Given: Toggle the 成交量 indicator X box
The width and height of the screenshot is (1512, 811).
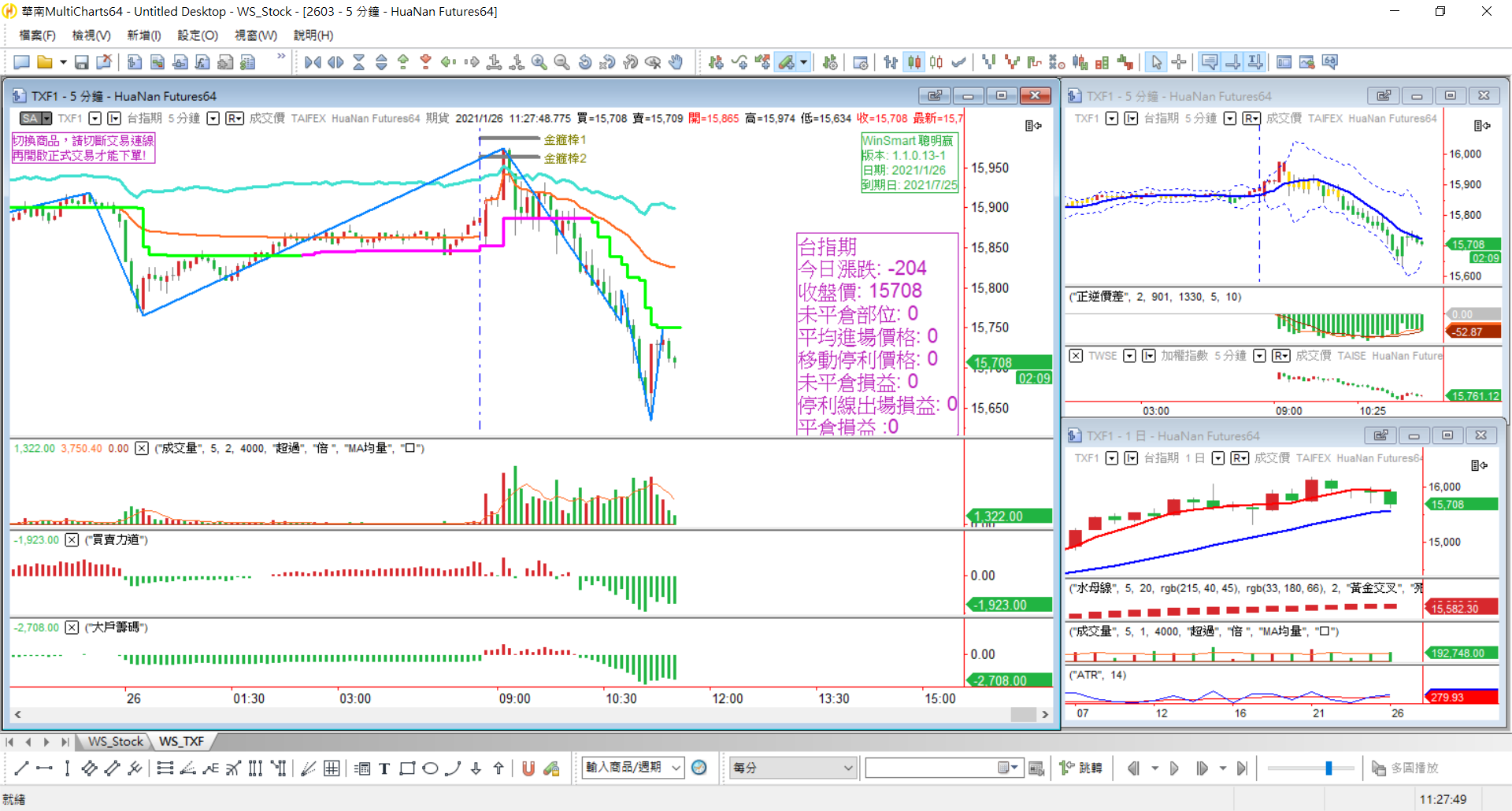Looking at the screenshot, I should [x=142, y=448].
